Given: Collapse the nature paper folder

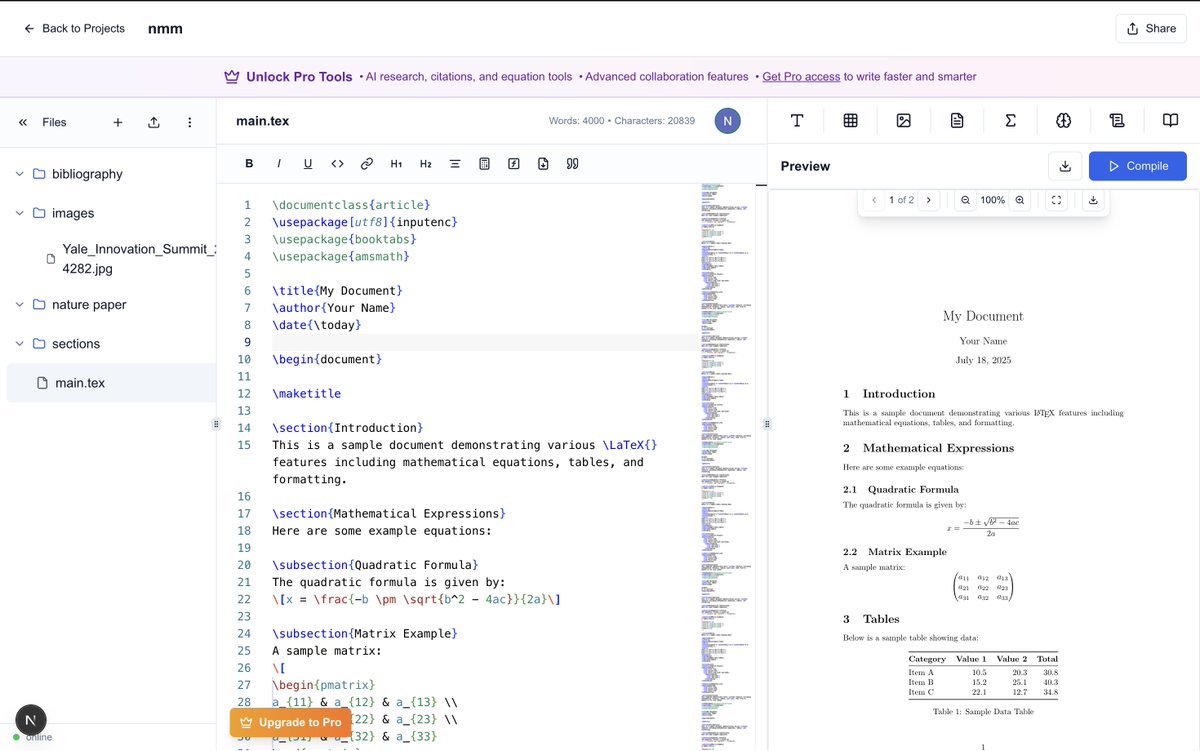Looking at the screenshot, I should [20, 304].
